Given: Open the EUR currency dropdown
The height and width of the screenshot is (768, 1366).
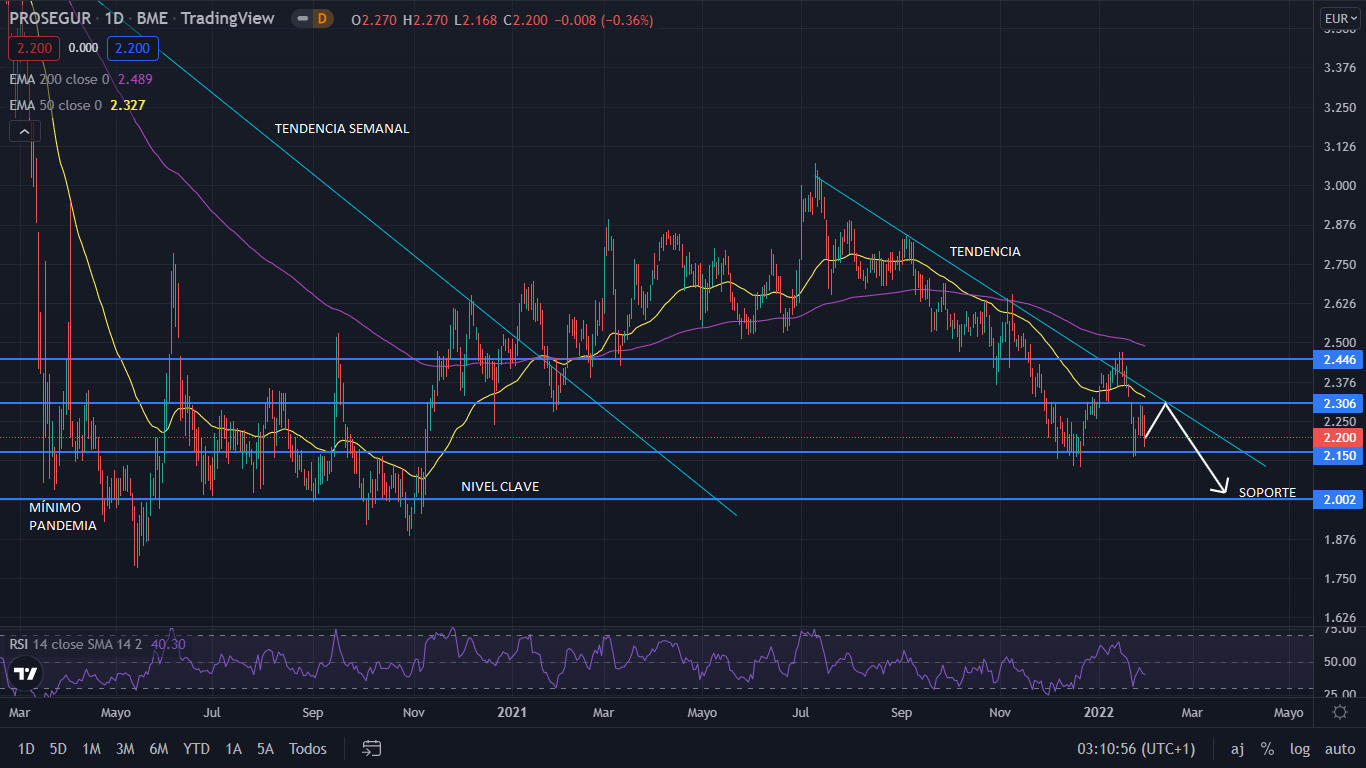Looking at the screenshot, I should (x=1339, y=18).
